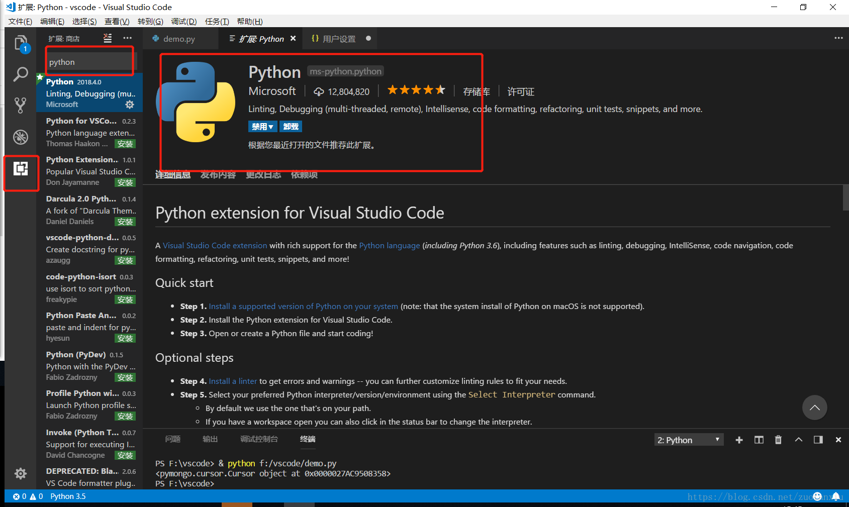Image resolution: width=849 pixels, height=507 pixels.
Task: Open the Search view in activity bar
Action: (21, 74)
